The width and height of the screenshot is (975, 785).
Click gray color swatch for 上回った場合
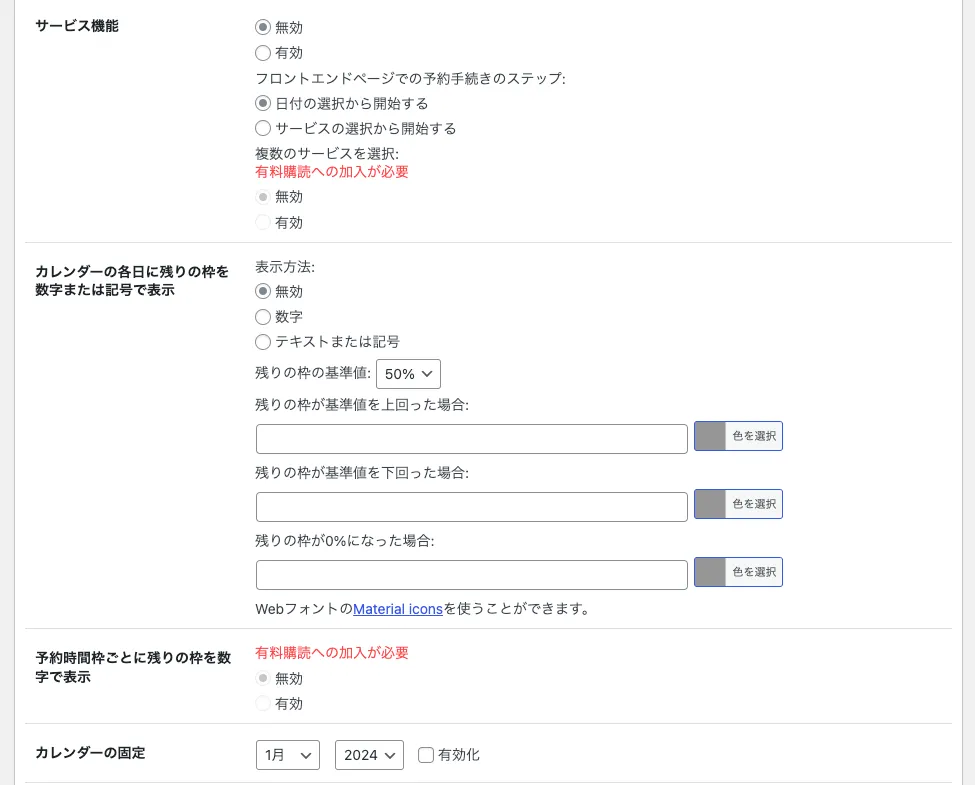[710, 436]
